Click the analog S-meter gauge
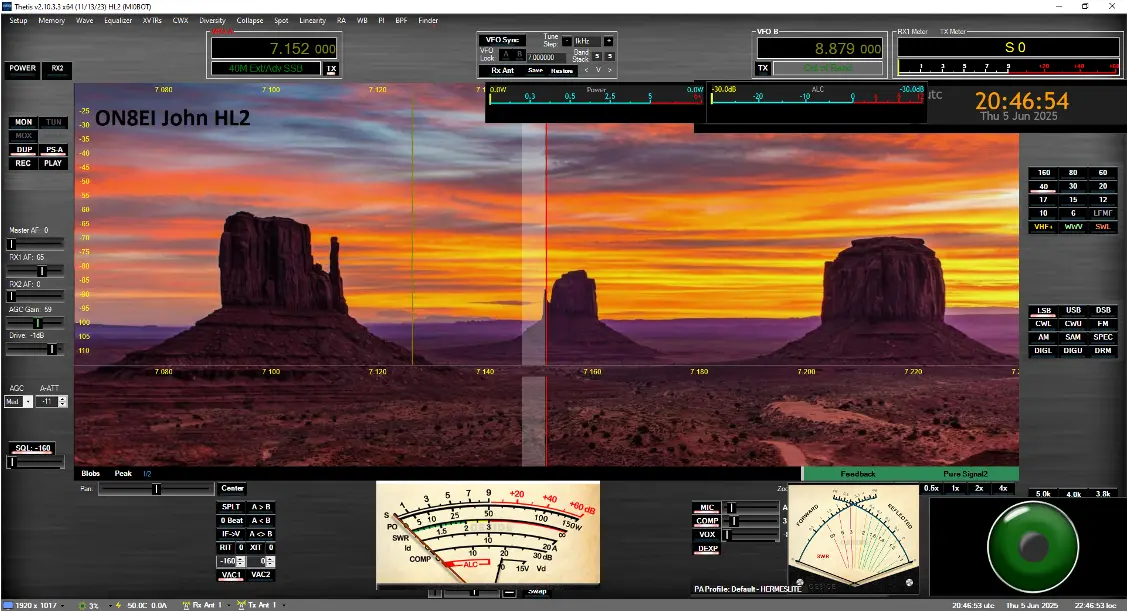The width and height of the screenshot is (1128, 612). 487,533
